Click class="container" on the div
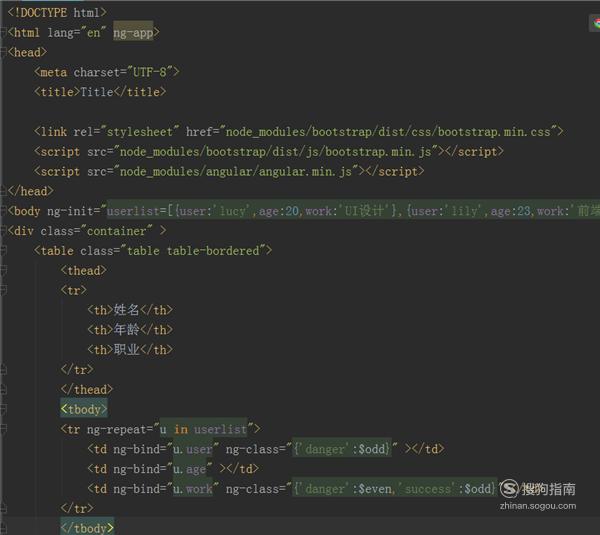The height and width of the screenshot is (535, 600). click(96, 231)
